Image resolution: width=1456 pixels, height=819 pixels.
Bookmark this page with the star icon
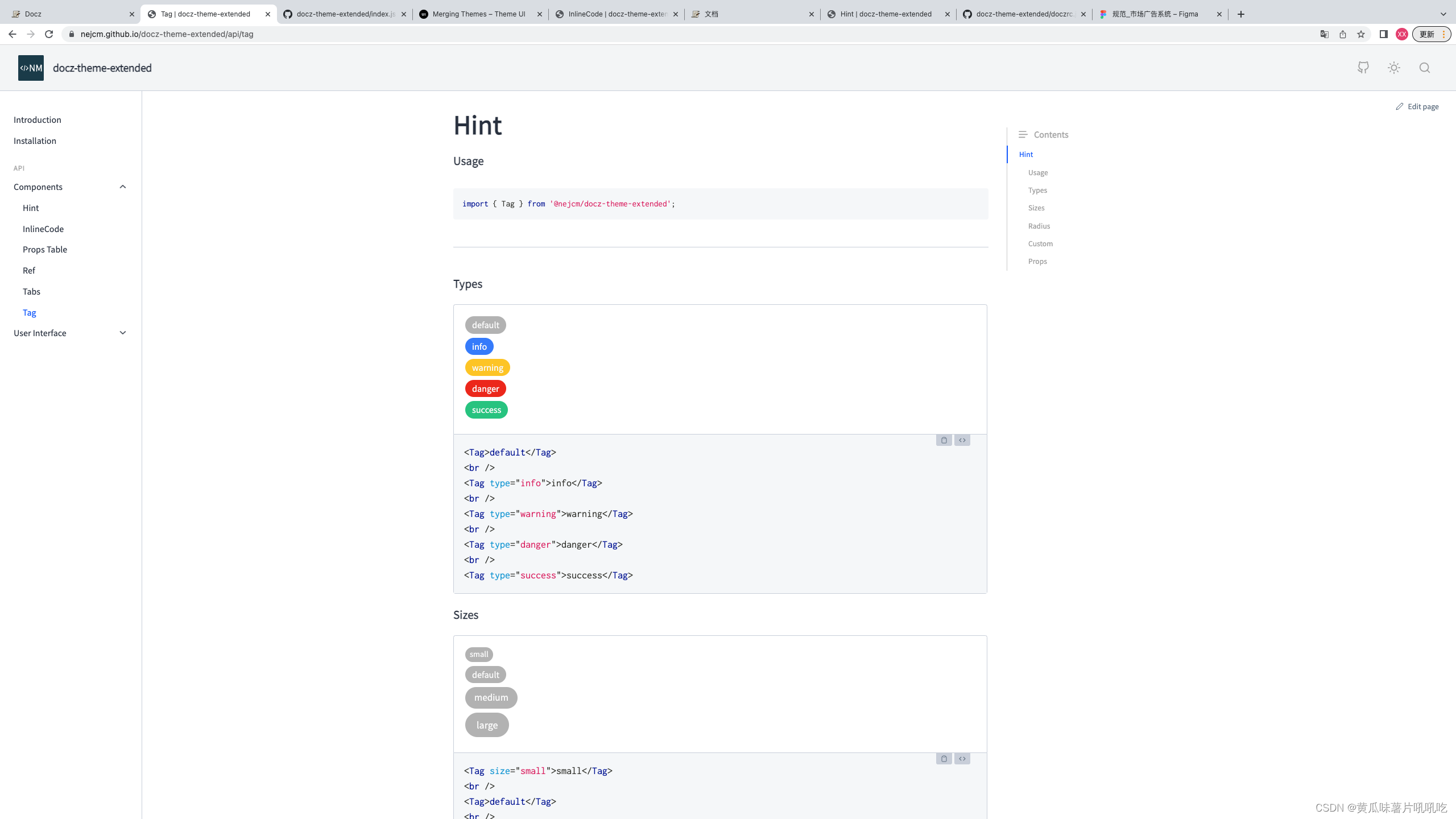point(1360,34)
